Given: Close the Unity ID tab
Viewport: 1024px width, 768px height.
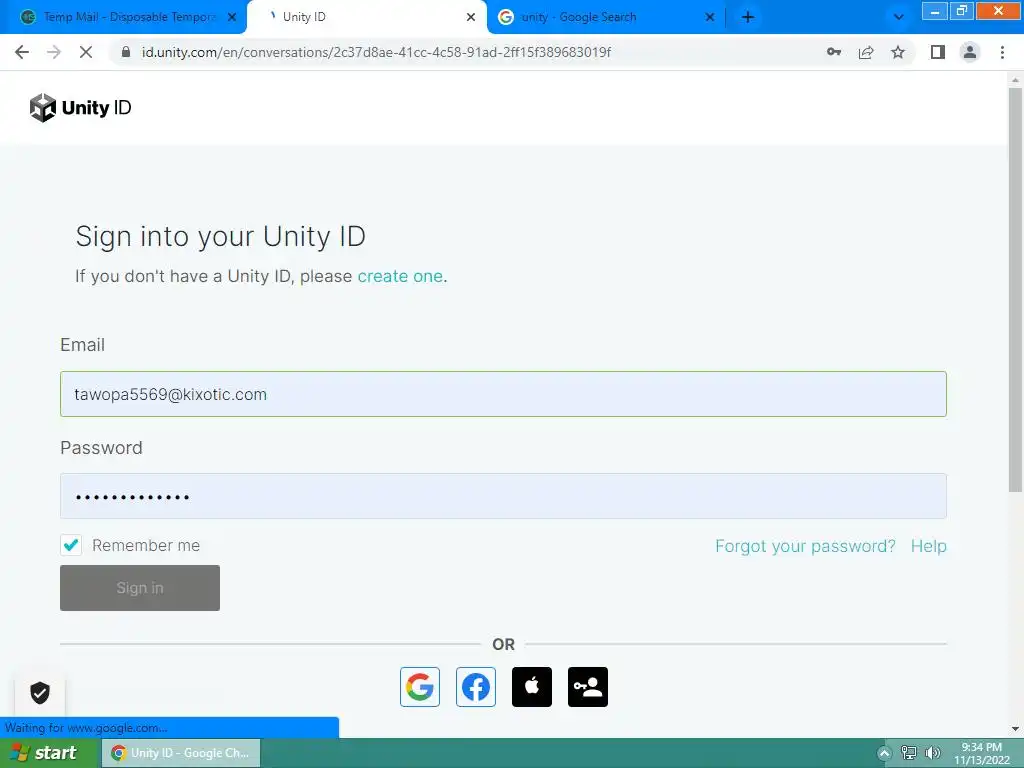Looking at the screenshot, I should pyautogui.click(x=471, y=17).
